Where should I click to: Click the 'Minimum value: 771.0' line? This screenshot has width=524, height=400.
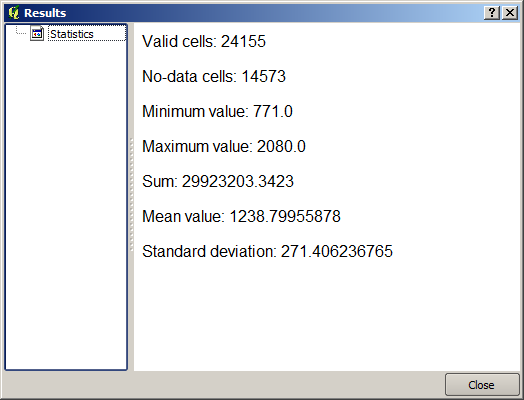click(217, 112)
